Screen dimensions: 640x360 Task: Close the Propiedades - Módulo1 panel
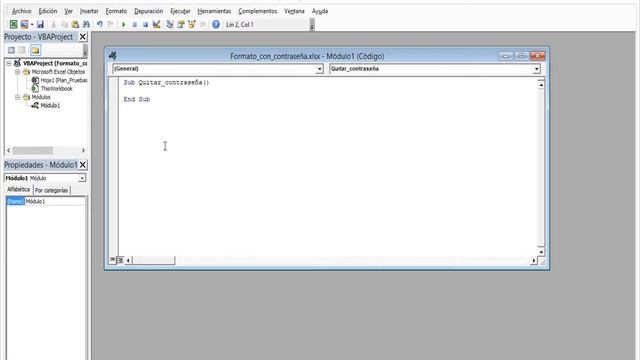coord(82,165)
